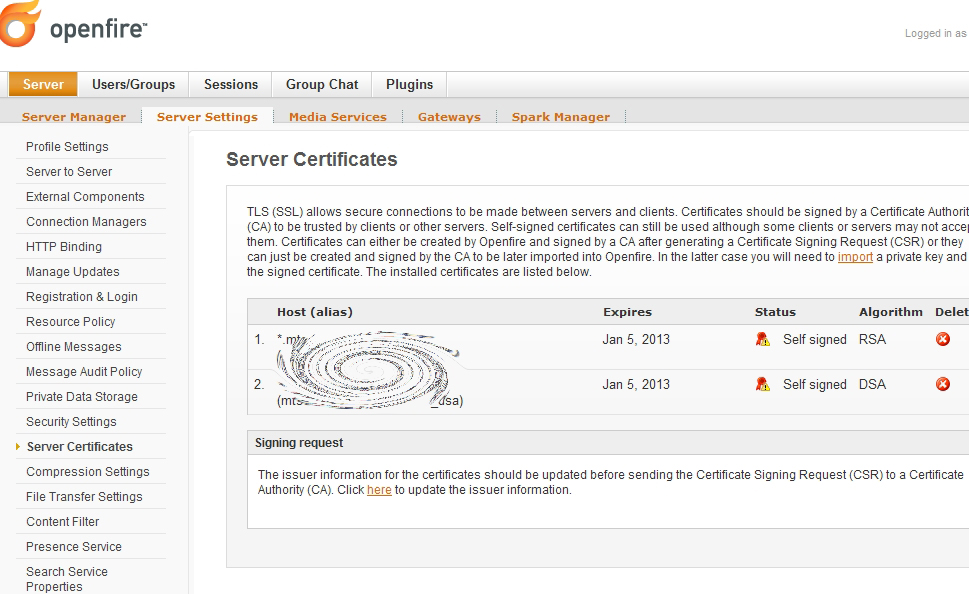Select the Plugins tab

(410, 84)
